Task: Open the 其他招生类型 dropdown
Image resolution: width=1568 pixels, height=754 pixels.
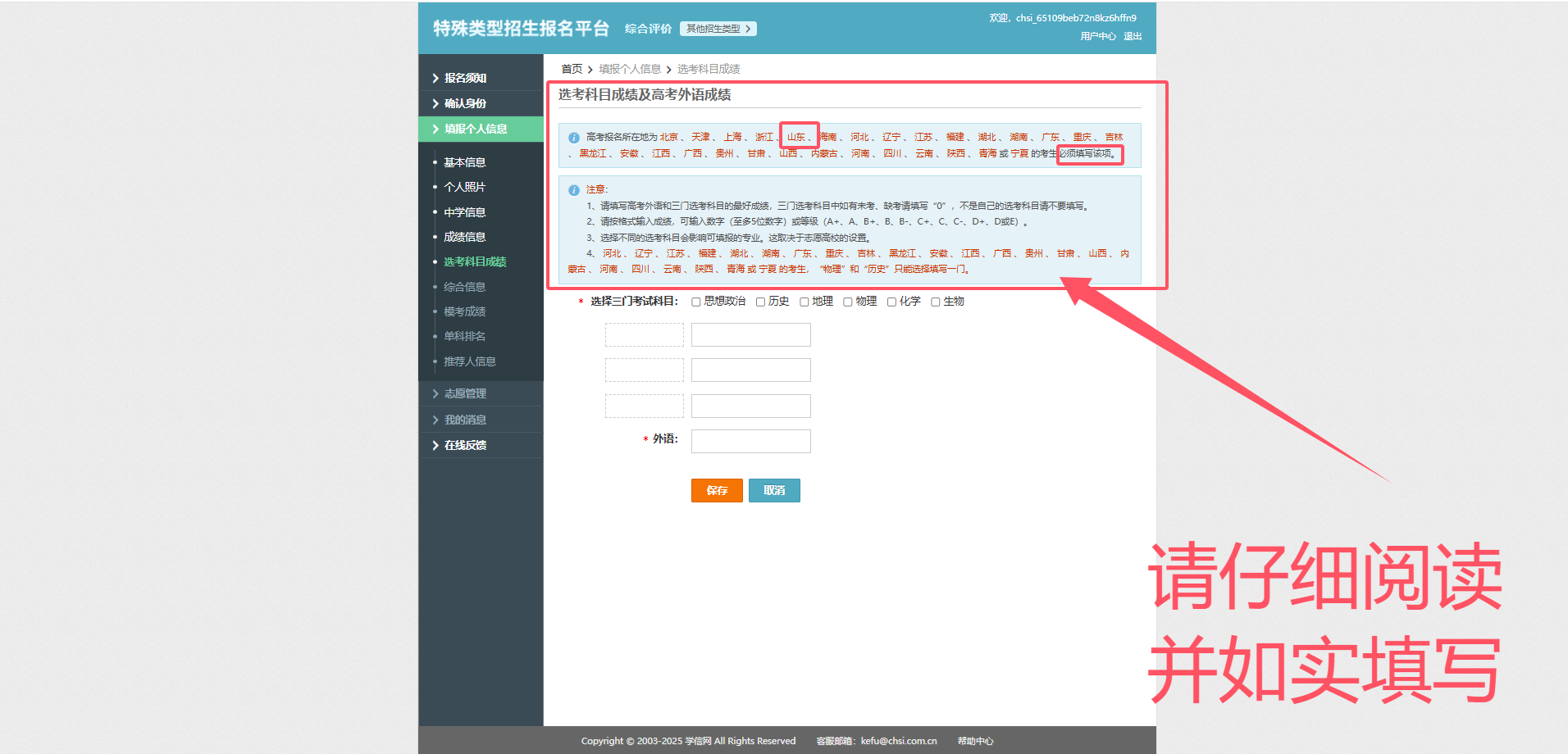Action: pos(718,29)
